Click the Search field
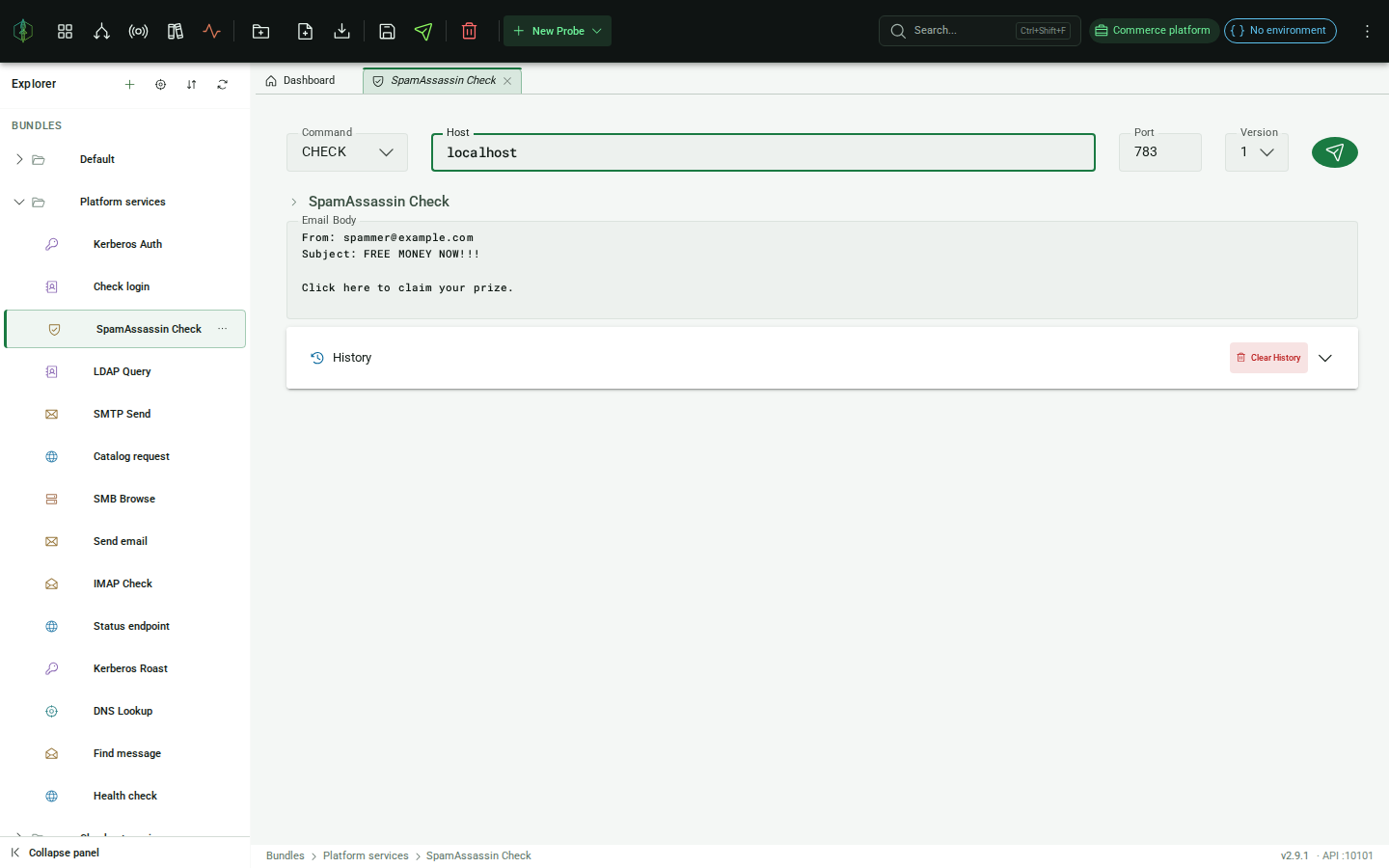The height and width of the screenshot is (868, 1389). [x=979, y=31]
